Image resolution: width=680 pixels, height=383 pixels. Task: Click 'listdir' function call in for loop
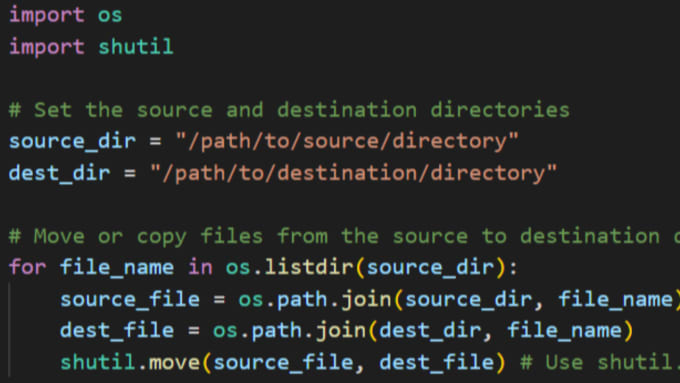pos(309,267)
